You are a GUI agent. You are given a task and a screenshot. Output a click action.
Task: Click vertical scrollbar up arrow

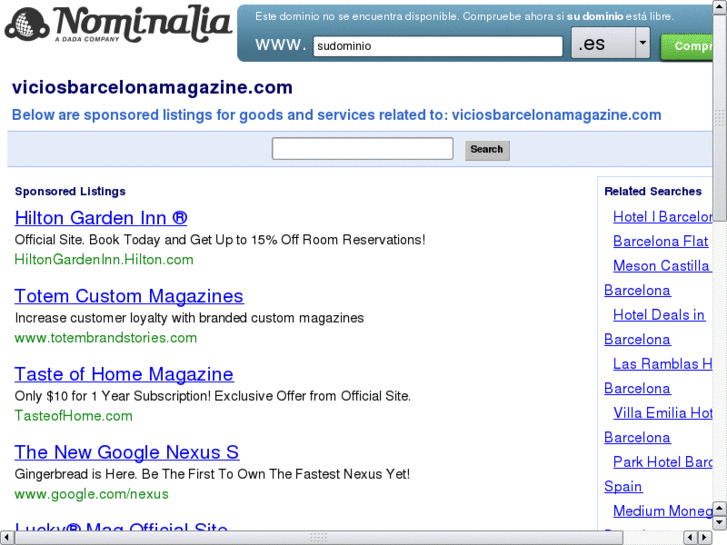pyautogui.click(x=720, y=6)
